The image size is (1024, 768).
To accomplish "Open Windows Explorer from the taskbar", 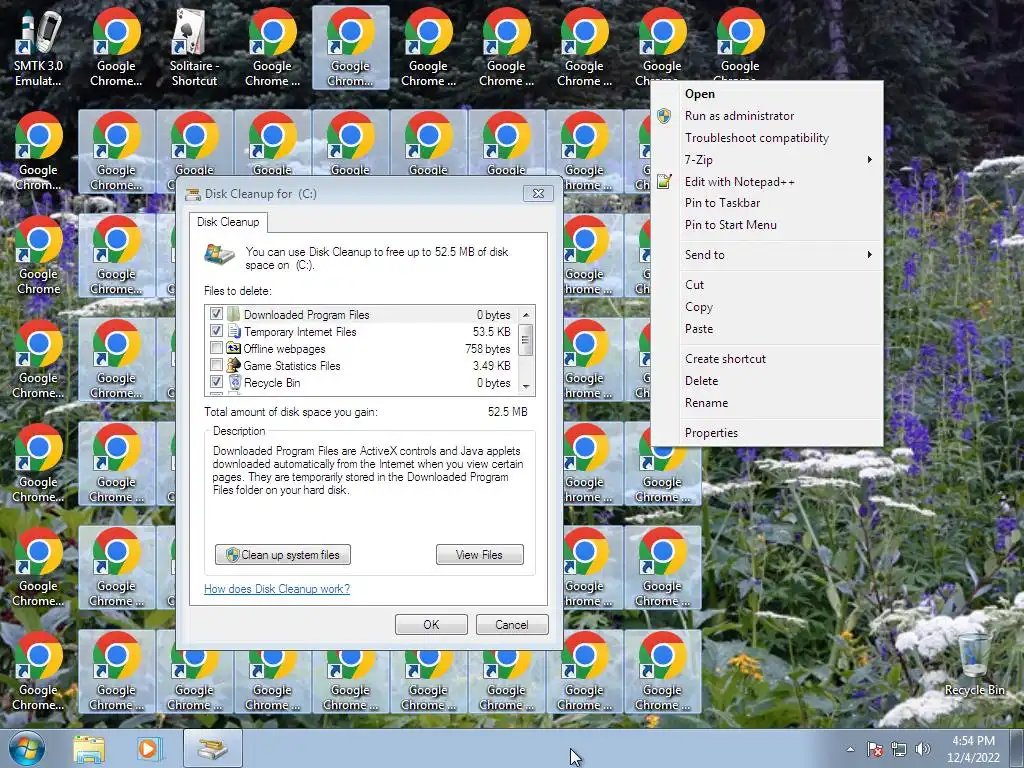I will pyautogui.click(x=89, y=748).
